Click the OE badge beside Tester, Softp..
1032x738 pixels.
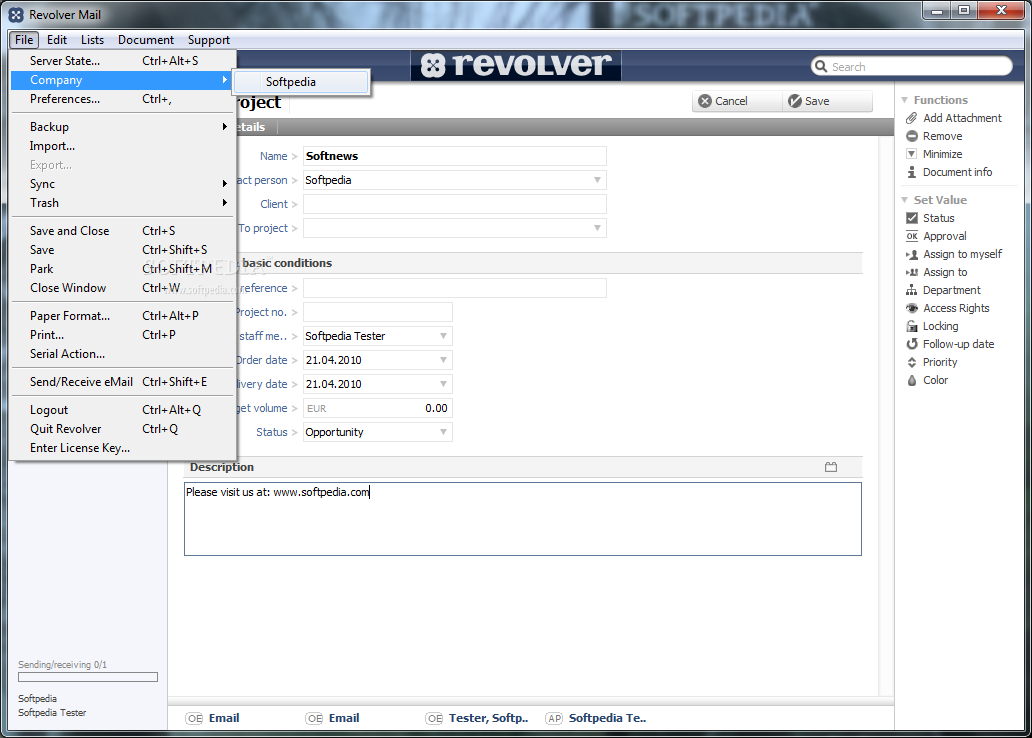point(434,718)
